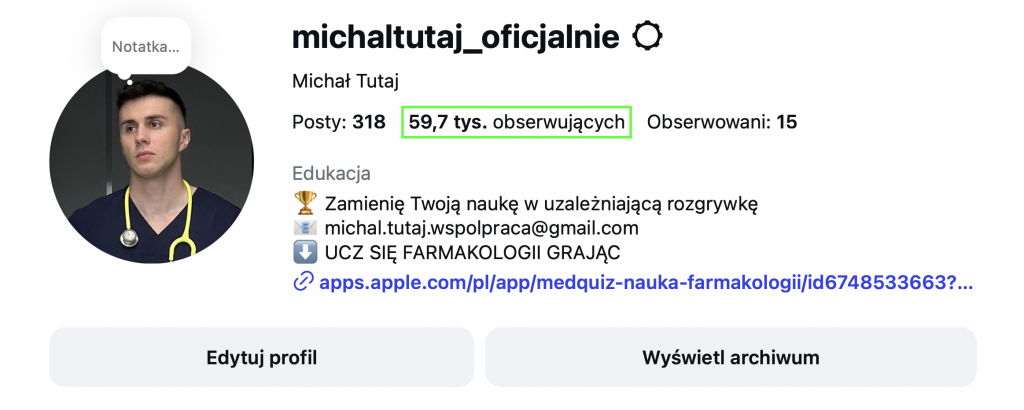The height and width of the screenshot is (410, 1024).
Task: Click the envelope emoji before email
Action: coord(304,228)
